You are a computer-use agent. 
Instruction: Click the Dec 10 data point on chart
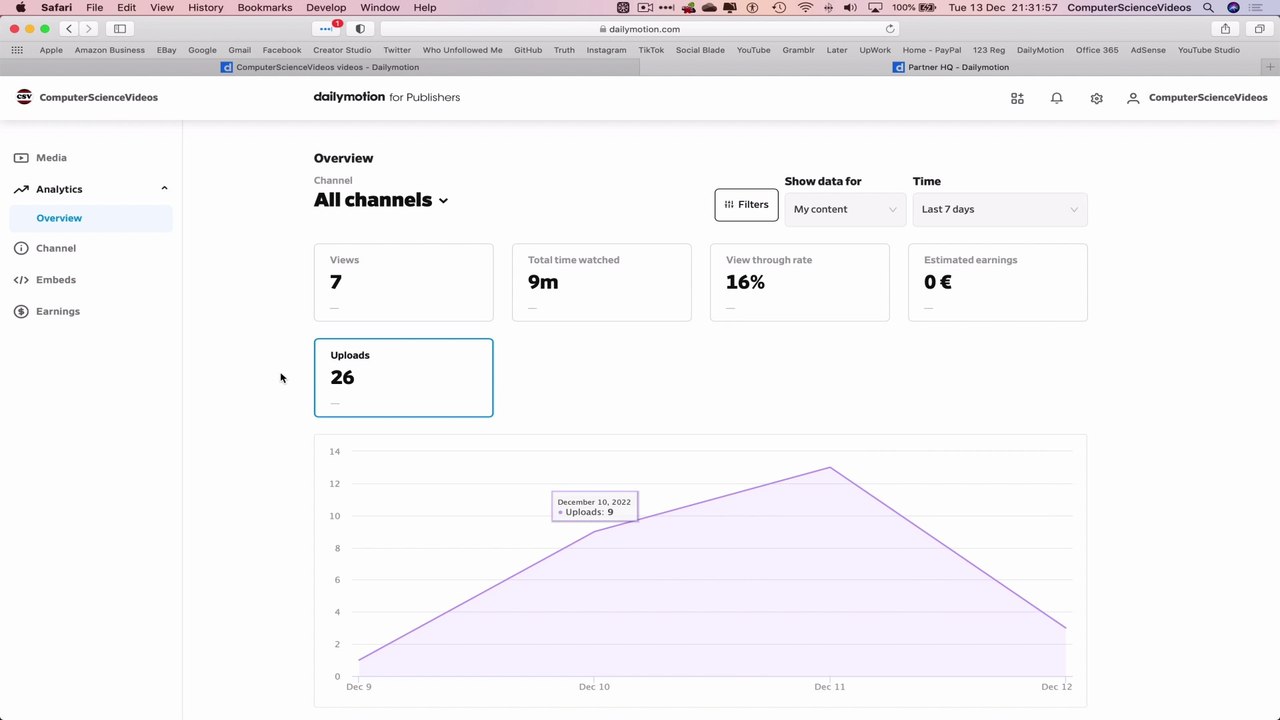tap(594, 531)
